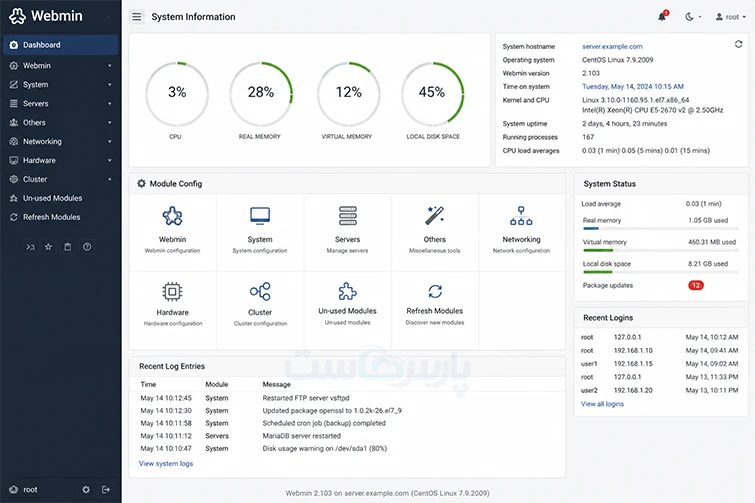Expand the Hardware sidebar menu
The image size is (755, 503).
tap(60, 160)
